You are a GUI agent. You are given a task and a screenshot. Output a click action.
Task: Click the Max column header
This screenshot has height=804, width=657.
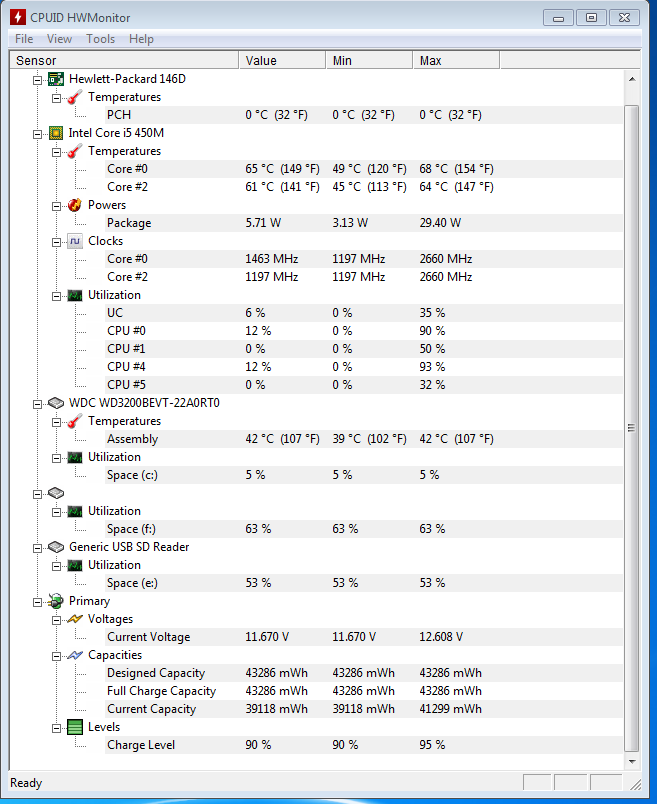456,61
